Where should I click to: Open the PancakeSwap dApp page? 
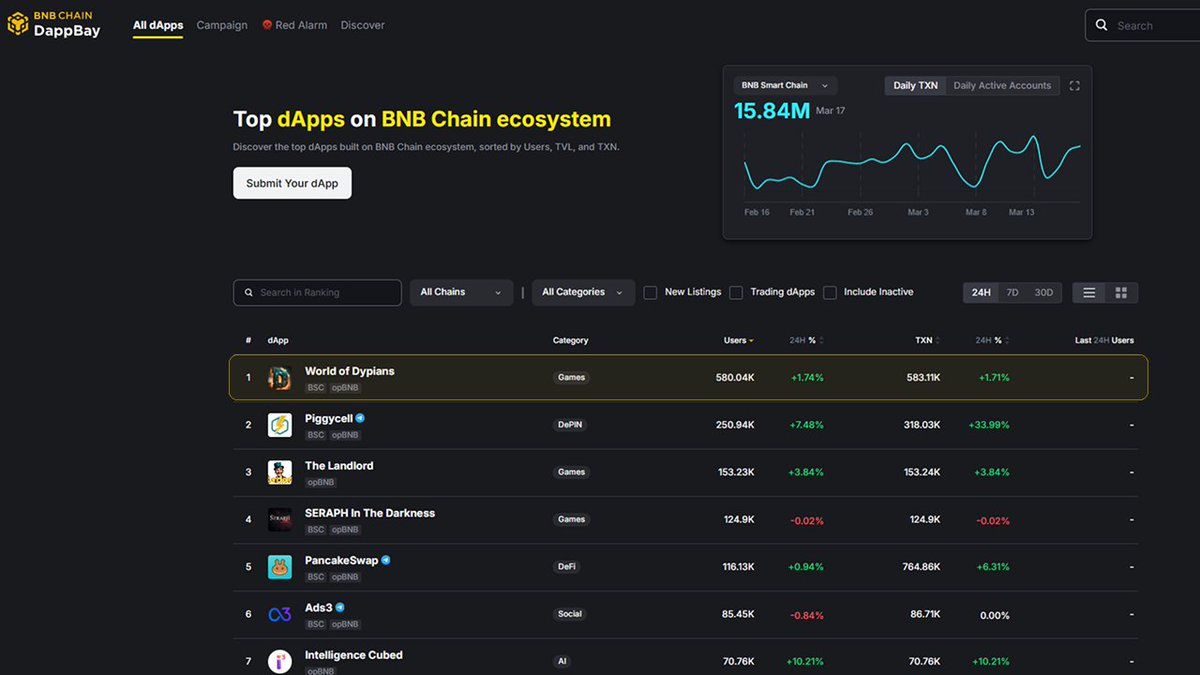pos(341,560)
